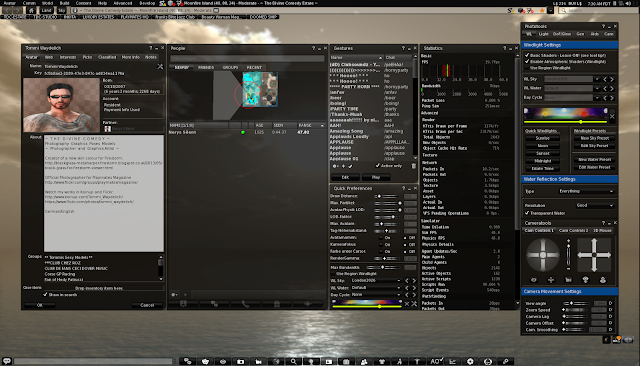
Task: Click profile photo of Tomeni Waydelich
Action: click(x=61, y=105)
